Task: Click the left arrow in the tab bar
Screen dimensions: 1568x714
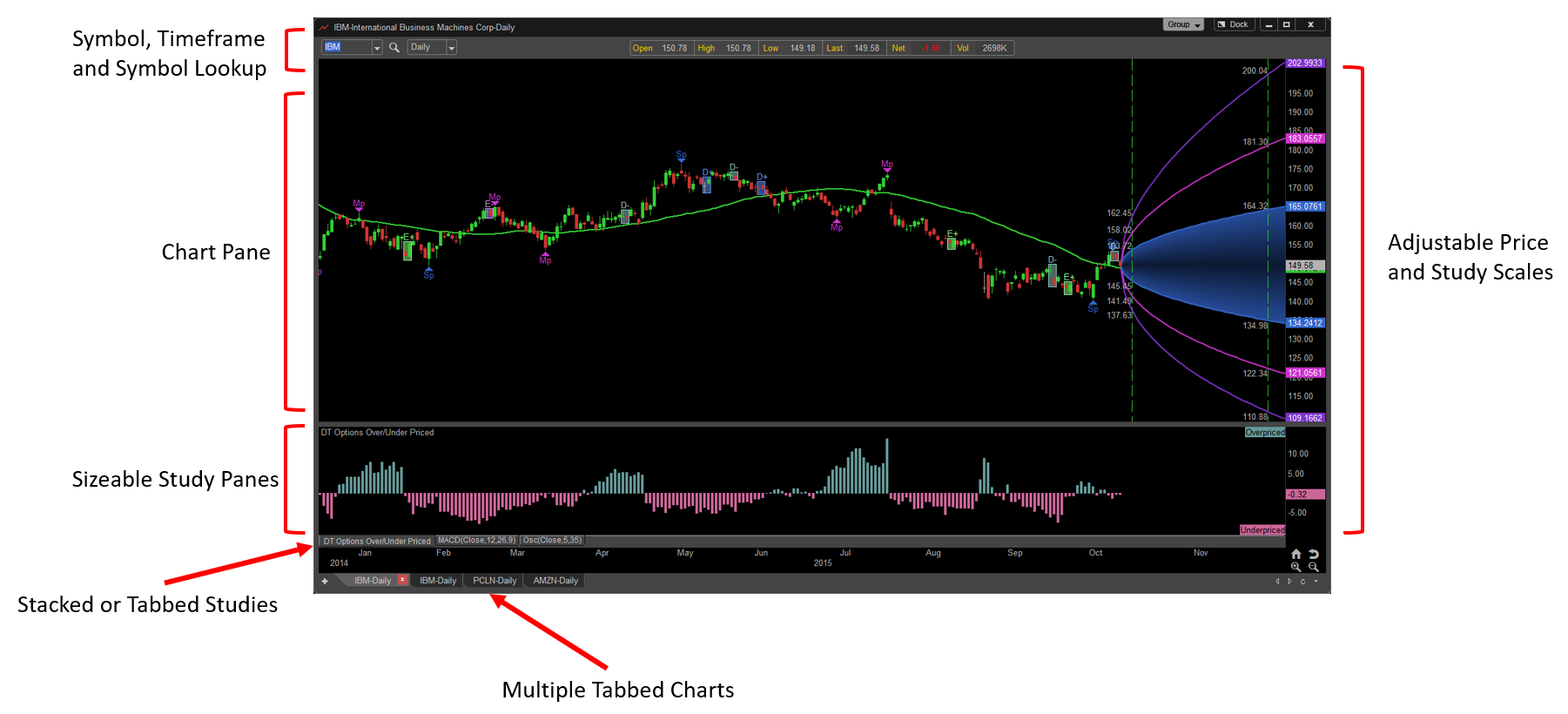Action: tap(1277, 581)
